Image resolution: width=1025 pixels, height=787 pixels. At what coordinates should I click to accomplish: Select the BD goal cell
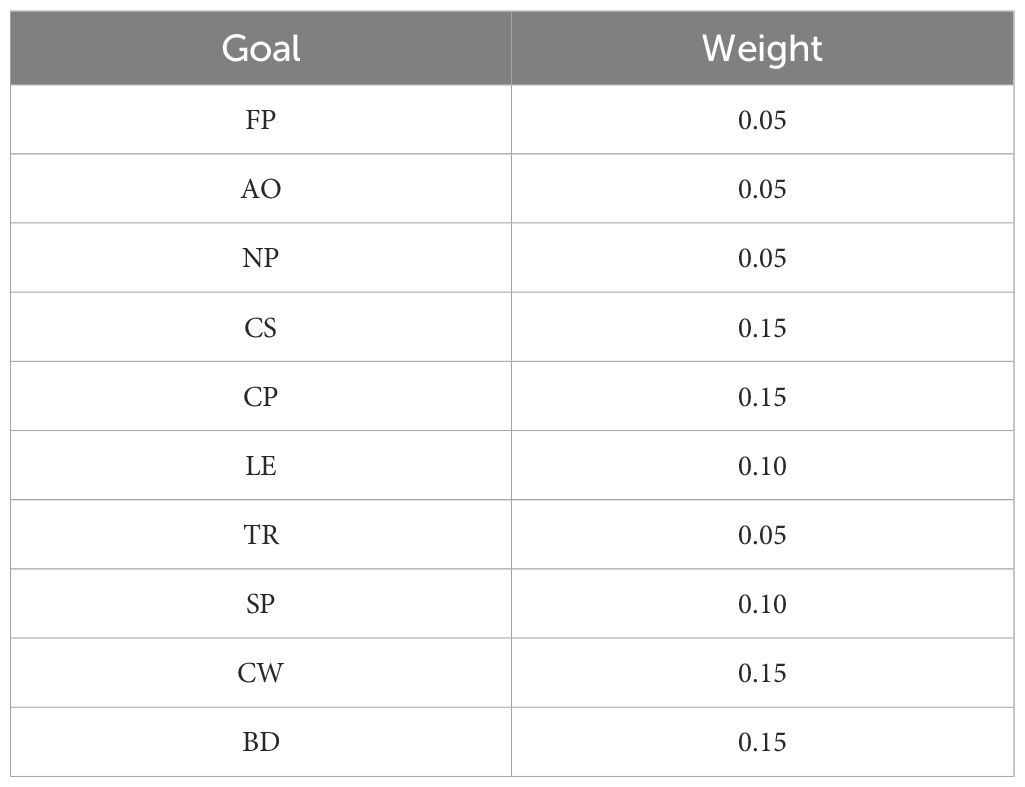point(261,743)
